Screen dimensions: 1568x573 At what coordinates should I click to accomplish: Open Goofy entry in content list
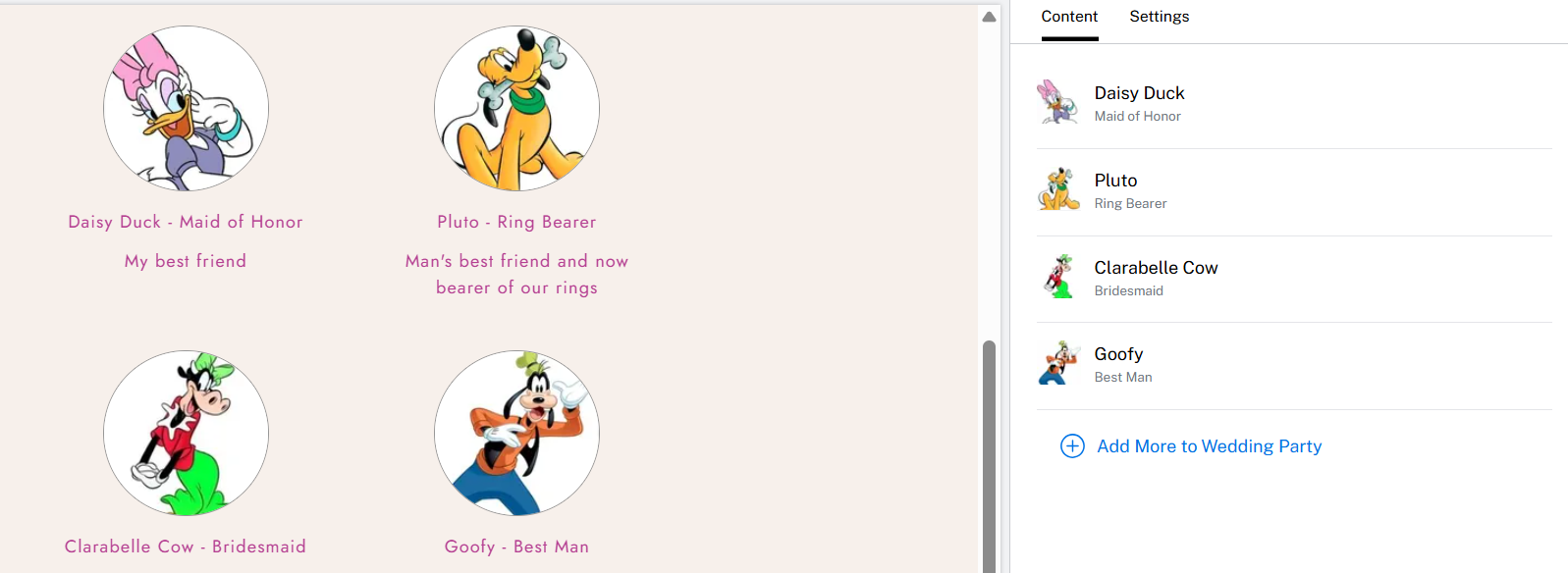point(1294,366)
